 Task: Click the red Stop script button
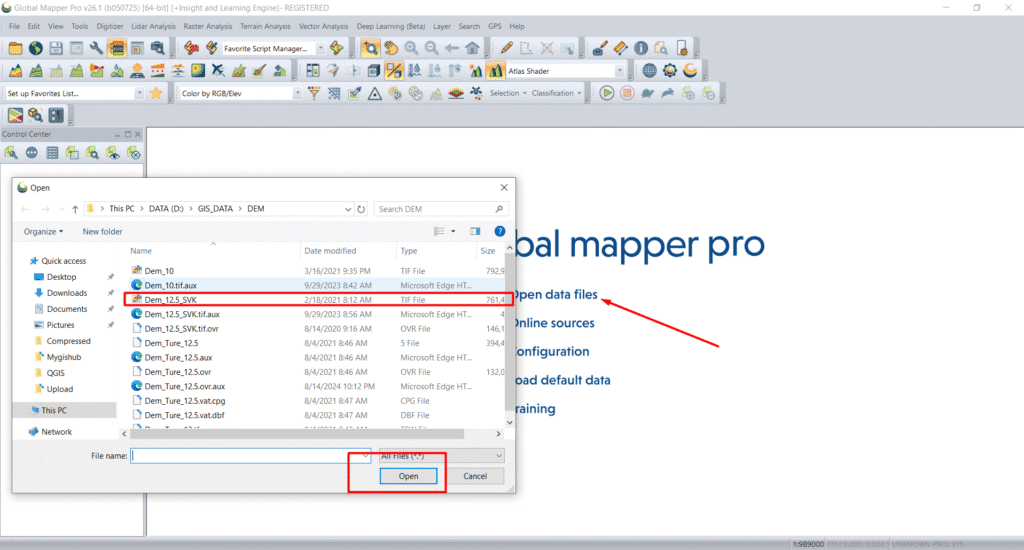tap(627, 93)
